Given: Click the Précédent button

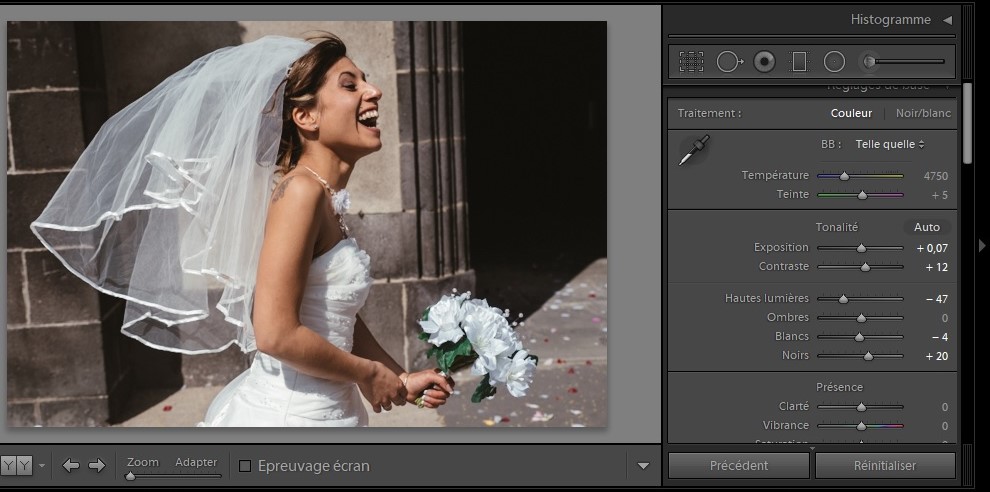Looking at the screenshot, I should tap(739, 465).
